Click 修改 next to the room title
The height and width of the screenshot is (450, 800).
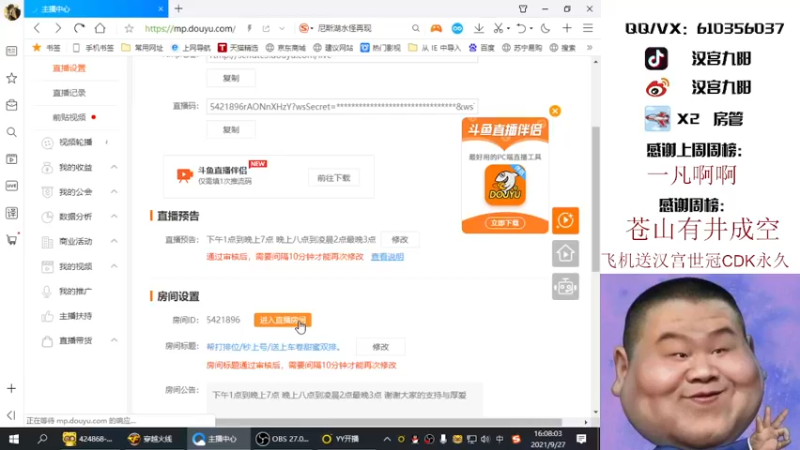381,347
